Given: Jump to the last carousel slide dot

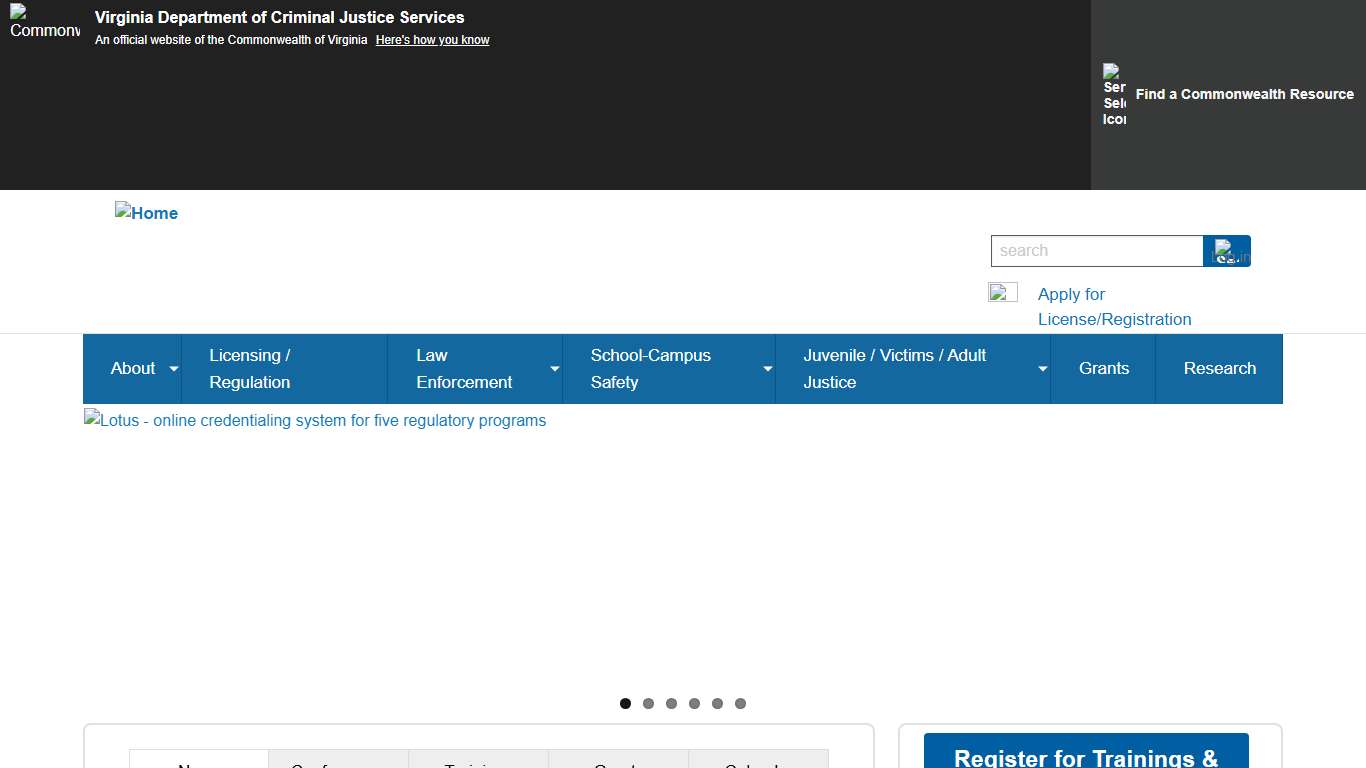Looking at the screenshot, I should pos(740,704).
